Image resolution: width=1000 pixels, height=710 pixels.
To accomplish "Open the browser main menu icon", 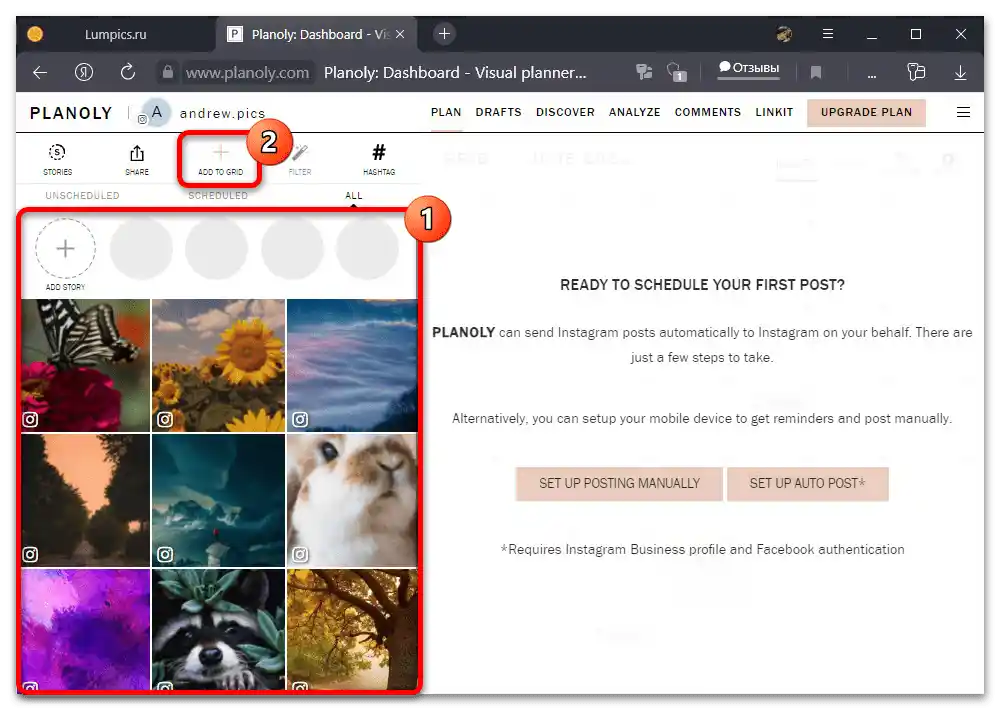I will point(828,34).
